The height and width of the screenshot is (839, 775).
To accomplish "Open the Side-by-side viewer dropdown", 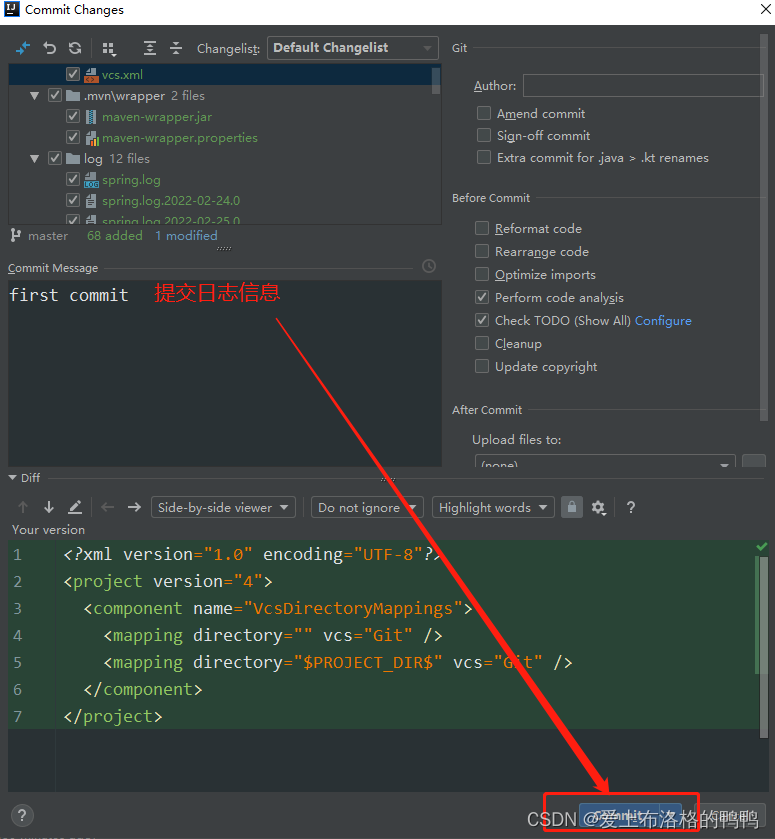I will (x=223, y=507).
